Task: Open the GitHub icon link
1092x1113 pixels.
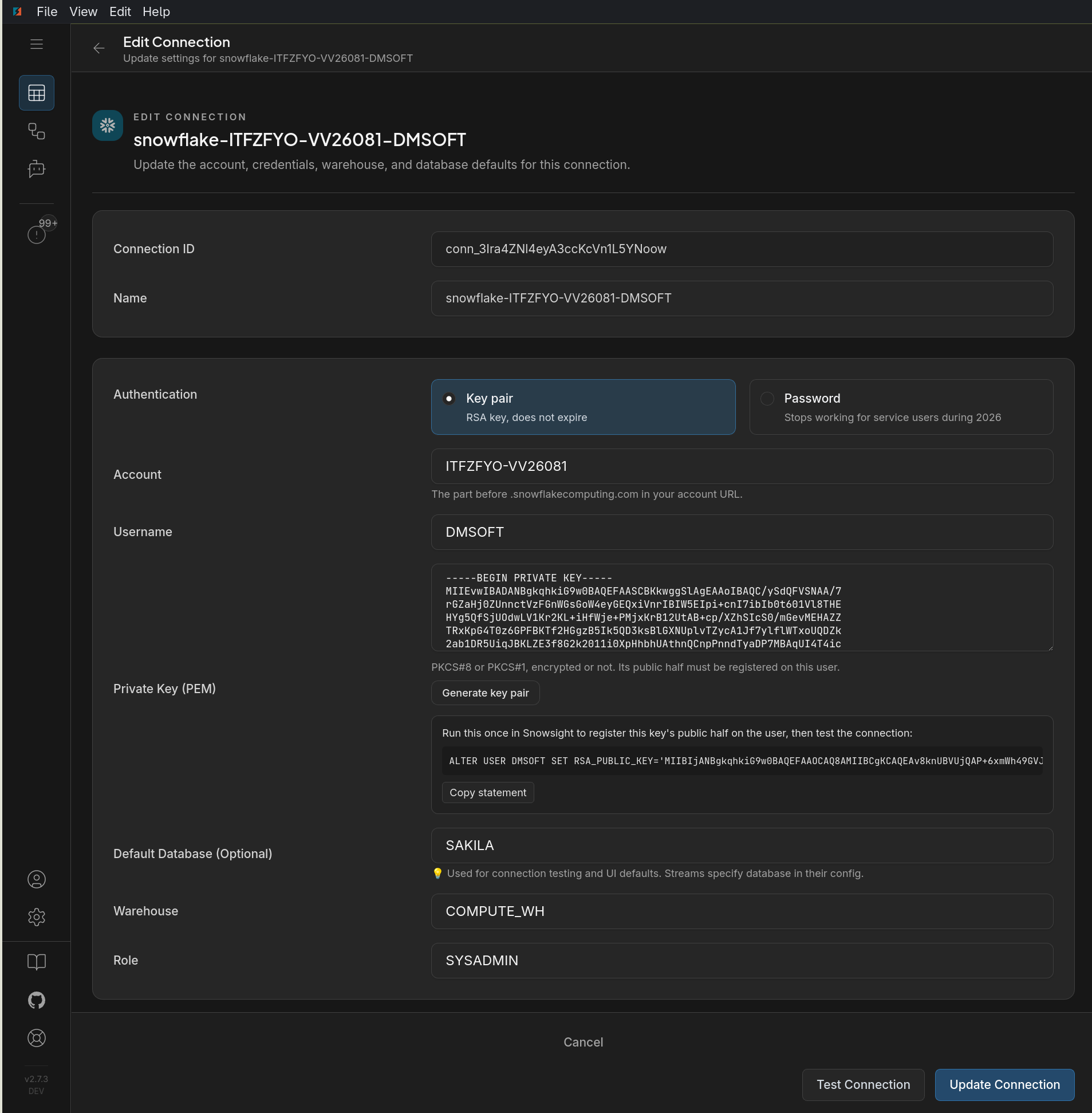Action: click(x=37, y=1000)
